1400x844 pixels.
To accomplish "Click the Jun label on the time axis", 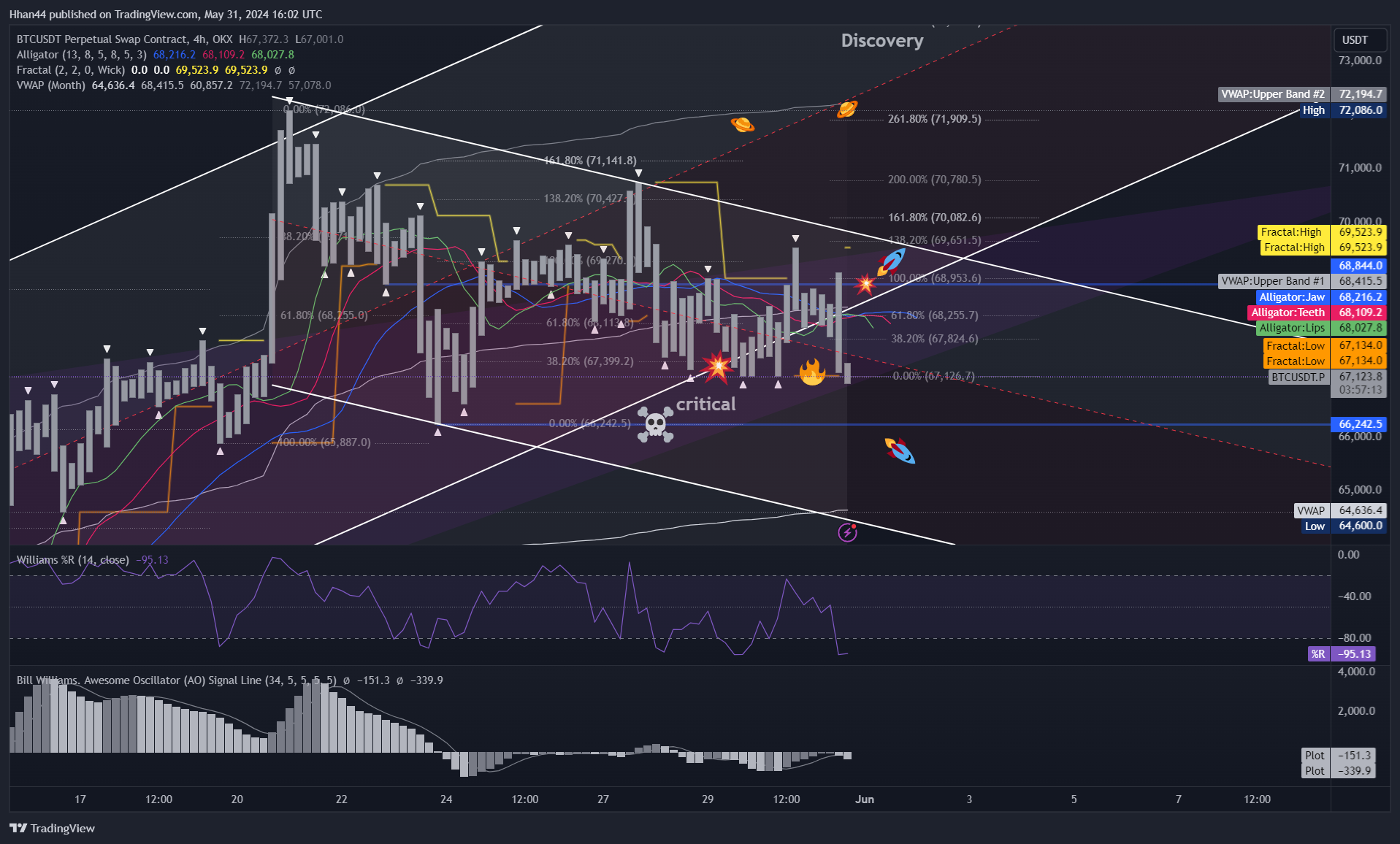I will point(865,799).
